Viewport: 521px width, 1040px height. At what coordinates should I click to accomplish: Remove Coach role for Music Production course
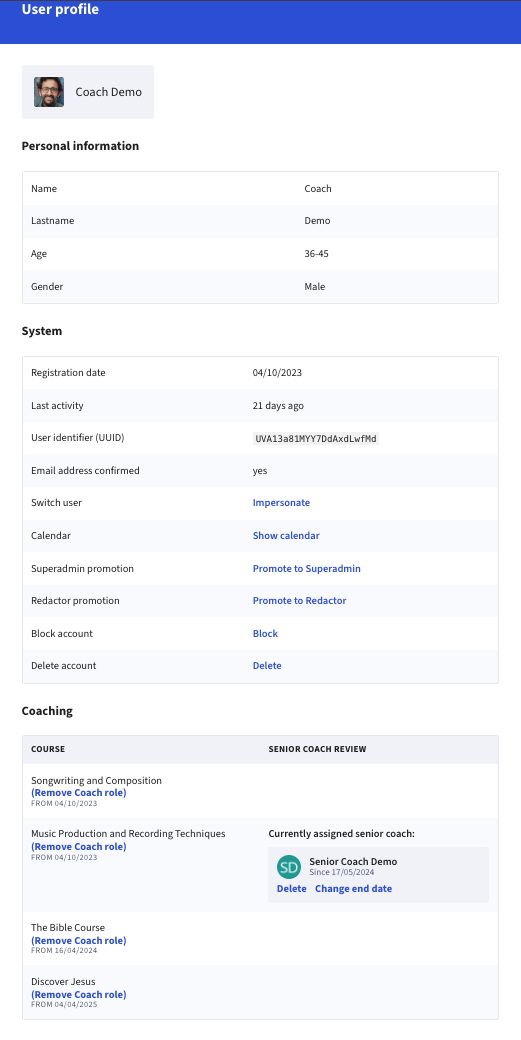click(x=78, y=846)
